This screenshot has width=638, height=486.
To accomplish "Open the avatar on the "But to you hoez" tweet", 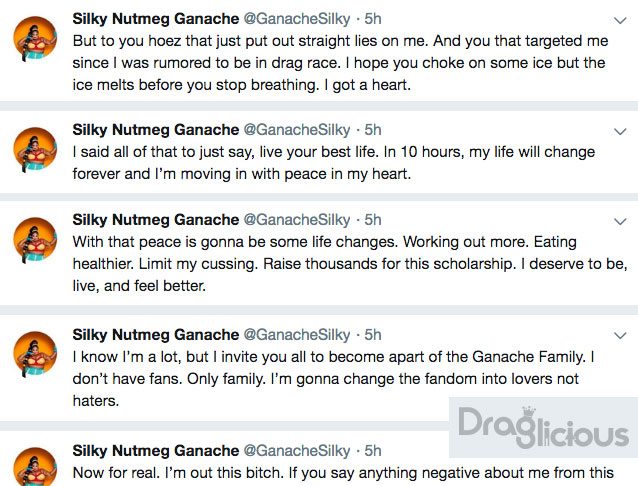I will coord(35,38).
